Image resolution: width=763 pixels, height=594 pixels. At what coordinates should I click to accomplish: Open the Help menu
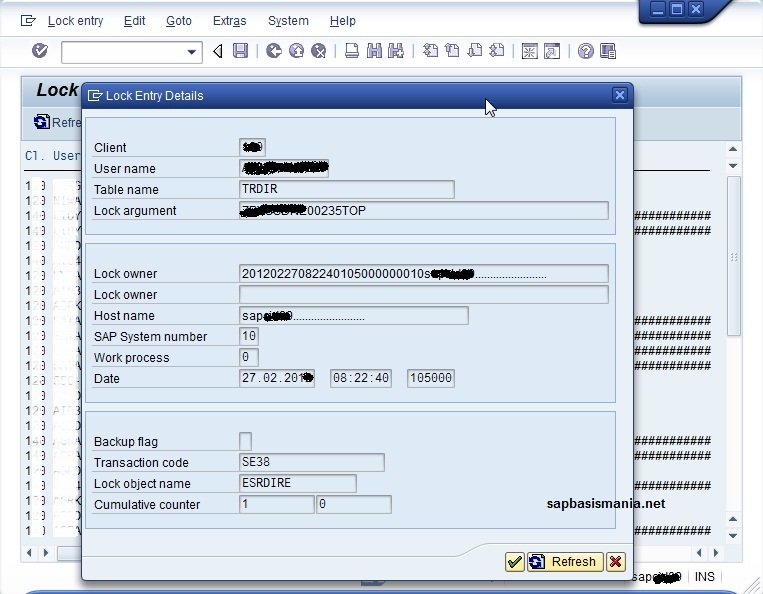[x=343, y=21]
